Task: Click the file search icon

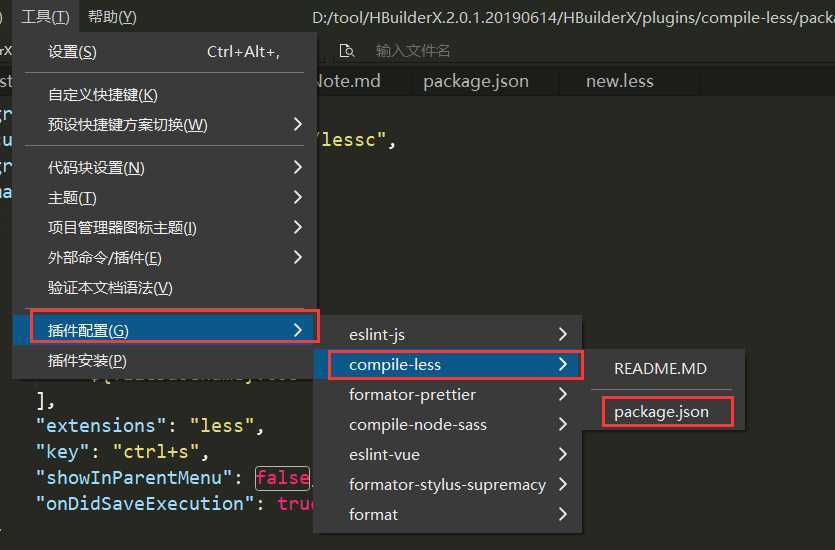Action: (347, 51)
